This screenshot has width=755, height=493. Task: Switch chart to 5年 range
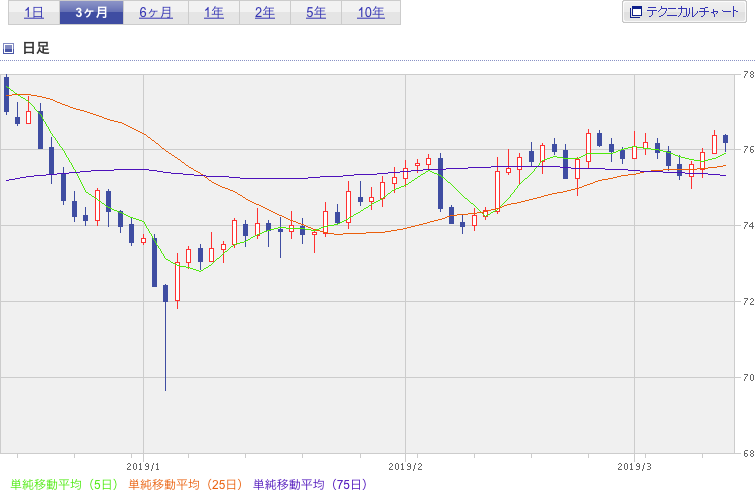316,13
